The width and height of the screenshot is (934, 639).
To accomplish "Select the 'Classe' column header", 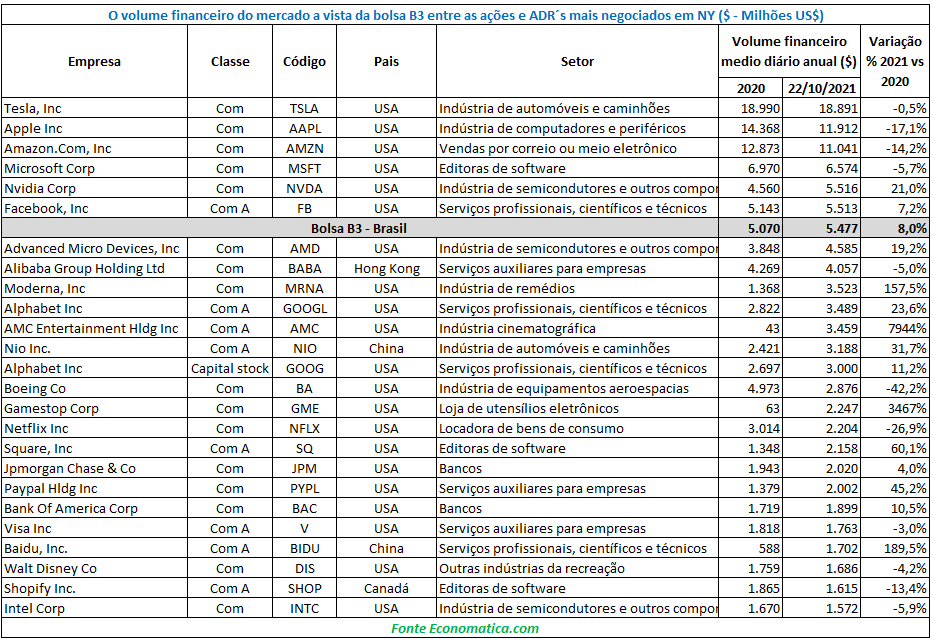I will point(230,61).
